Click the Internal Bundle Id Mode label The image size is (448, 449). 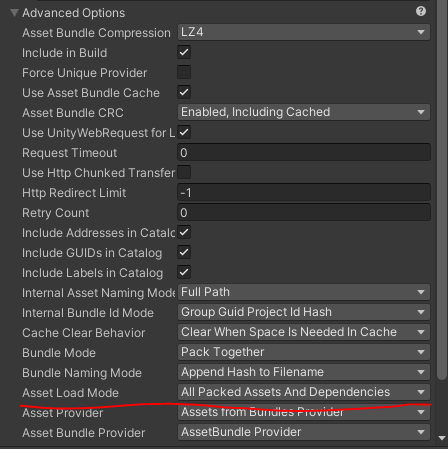[x=88, y=313]
